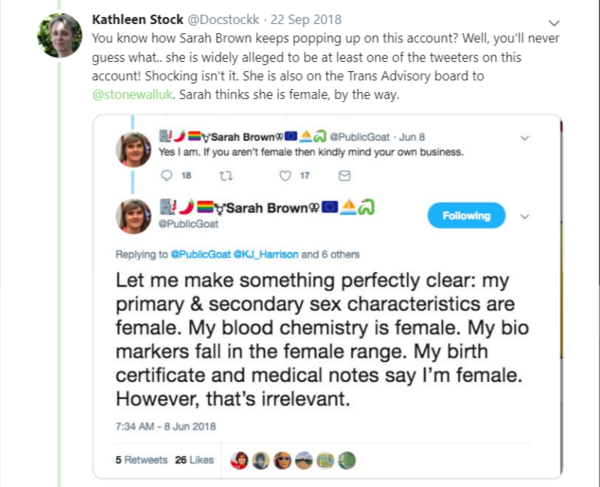600x487 pixels.
Task: Click the envelope direct message icon
Action: pos(345,176)
